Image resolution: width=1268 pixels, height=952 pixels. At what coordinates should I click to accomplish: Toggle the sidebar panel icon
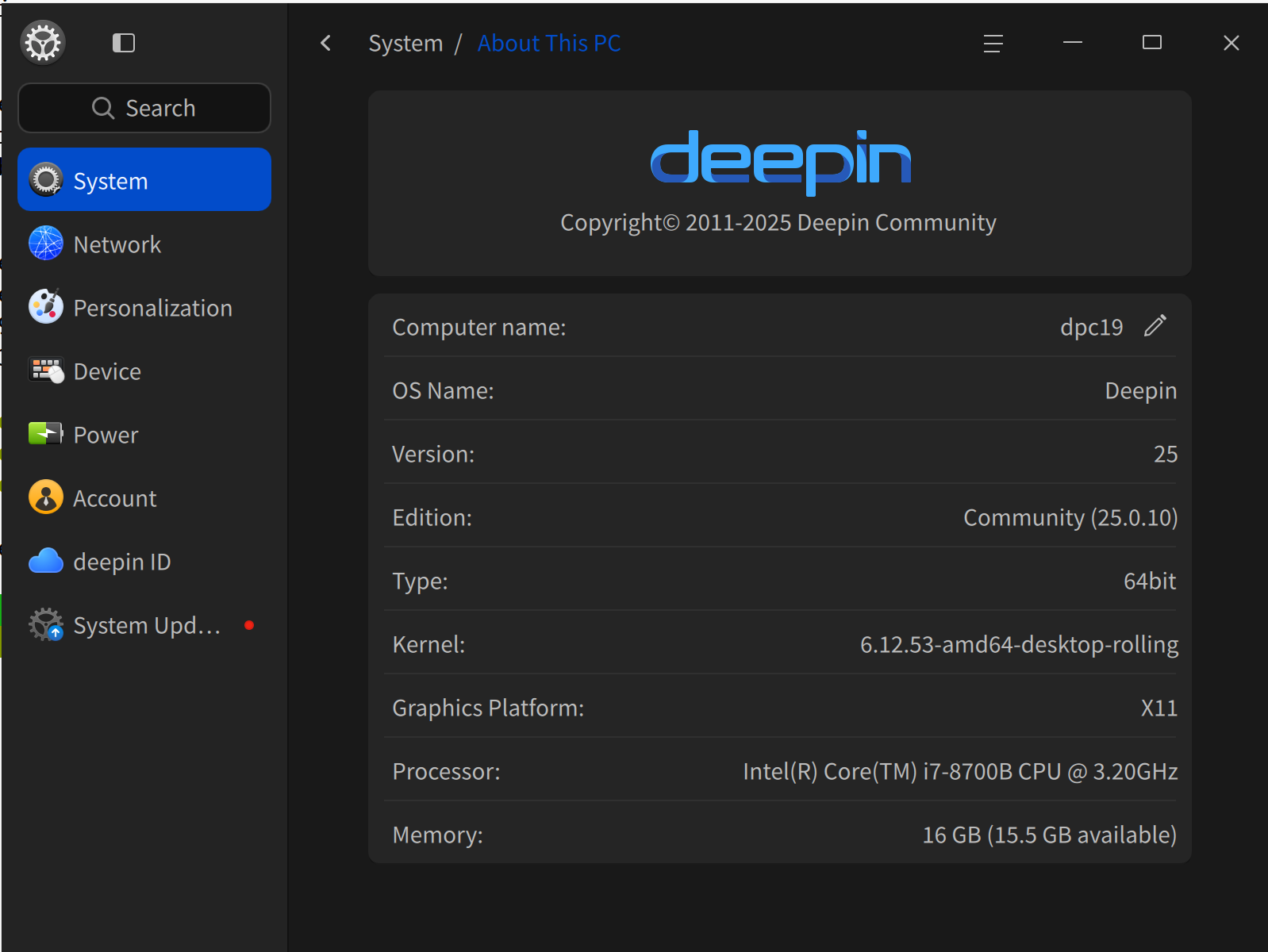[124, 43]
